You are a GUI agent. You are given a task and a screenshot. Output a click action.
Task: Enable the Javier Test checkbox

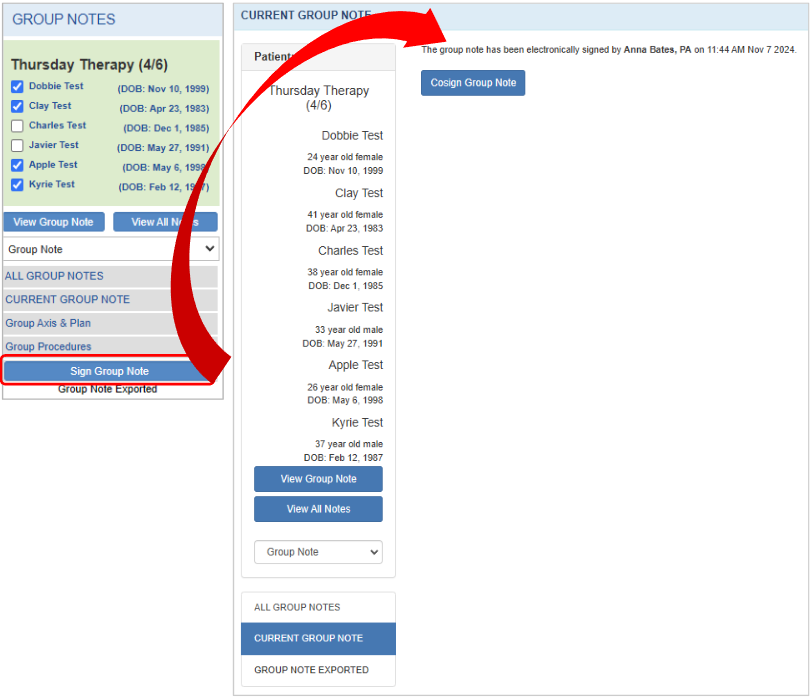[17, 146]
